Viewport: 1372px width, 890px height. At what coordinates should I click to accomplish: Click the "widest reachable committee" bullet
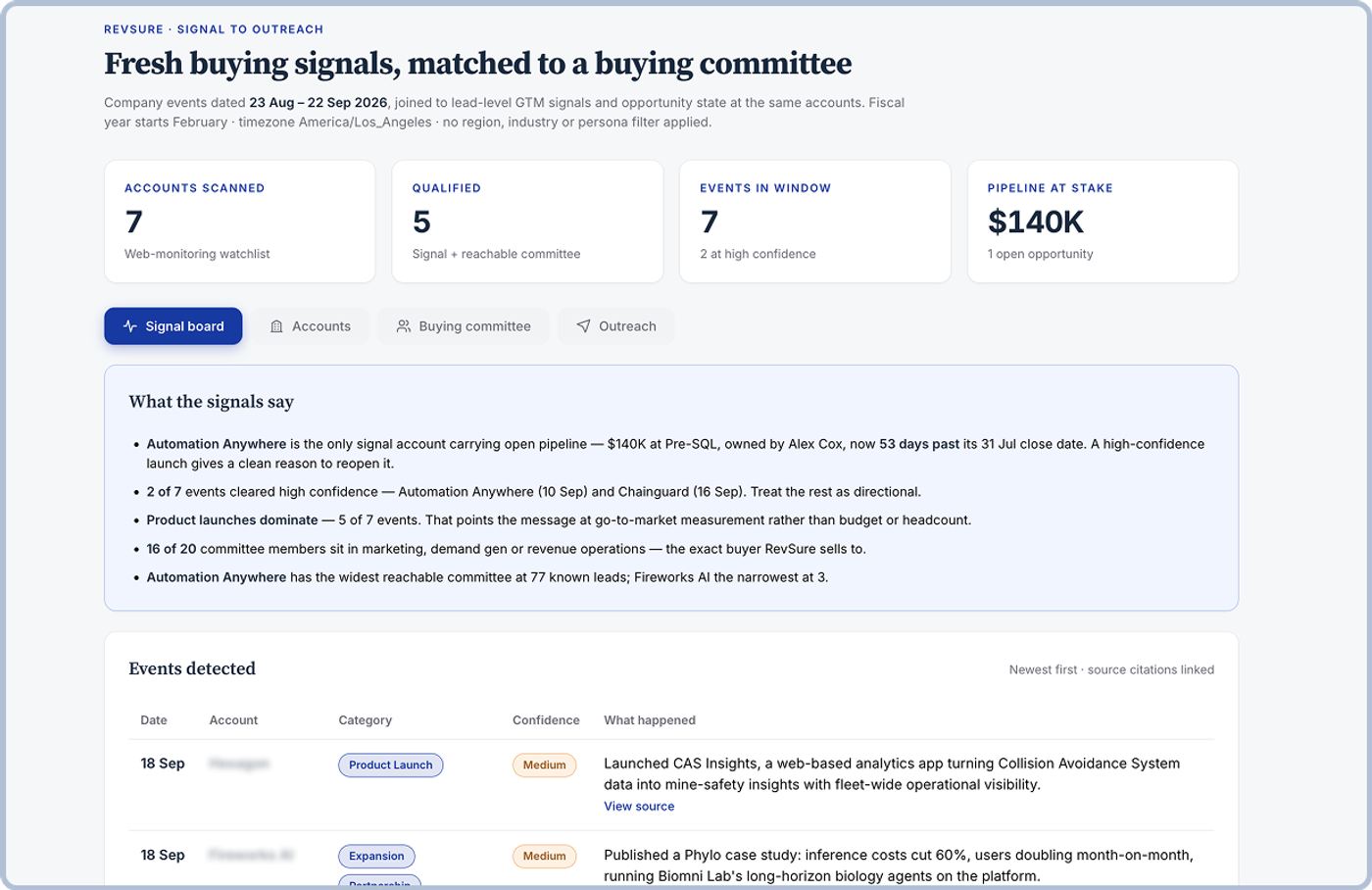487,577
